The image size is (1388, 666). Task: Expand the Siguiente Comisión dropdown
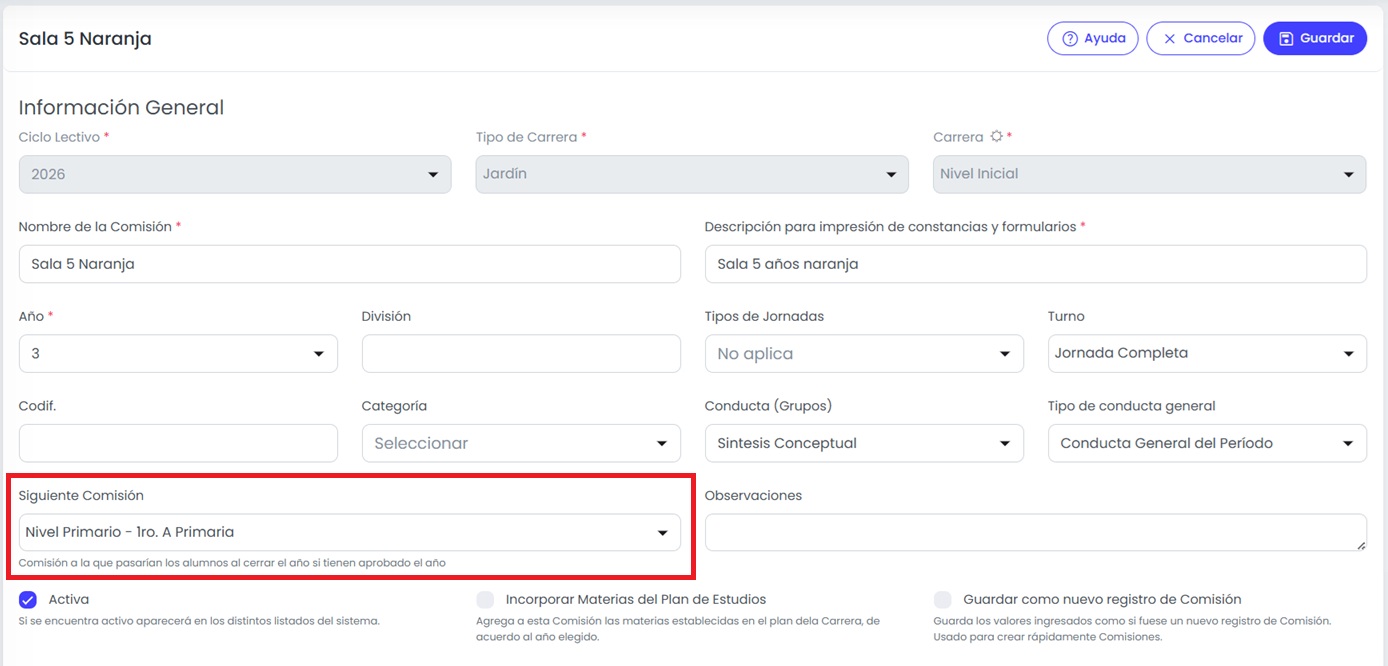pos(350,532)
